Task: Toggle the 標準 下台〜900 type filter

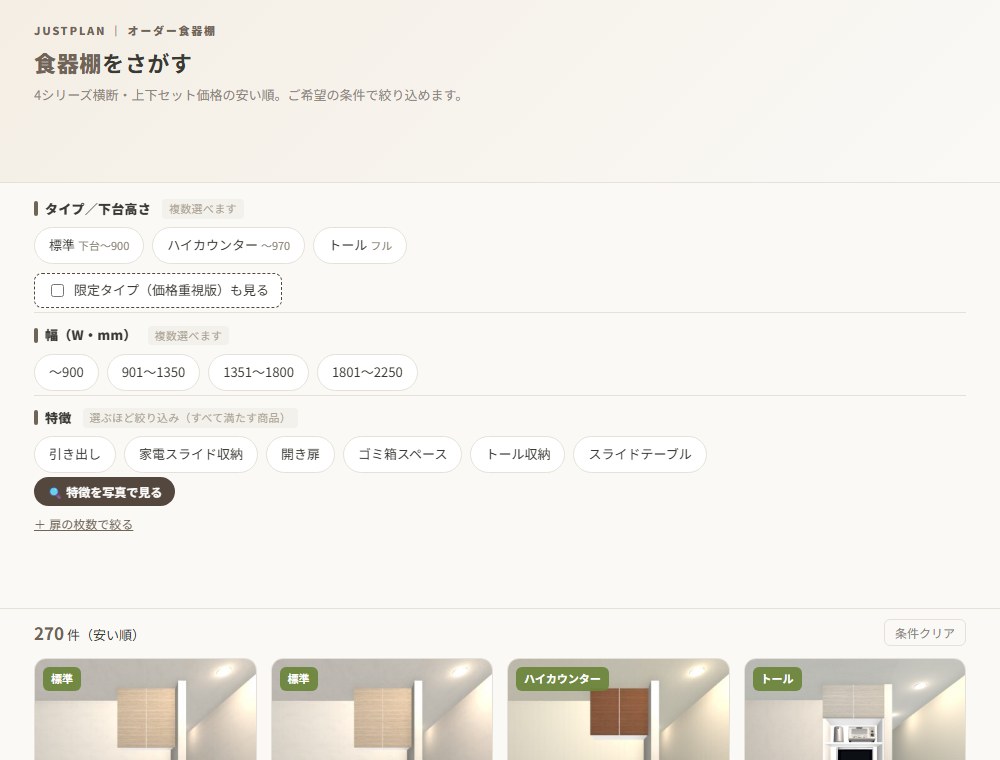Action: (89, 245)
